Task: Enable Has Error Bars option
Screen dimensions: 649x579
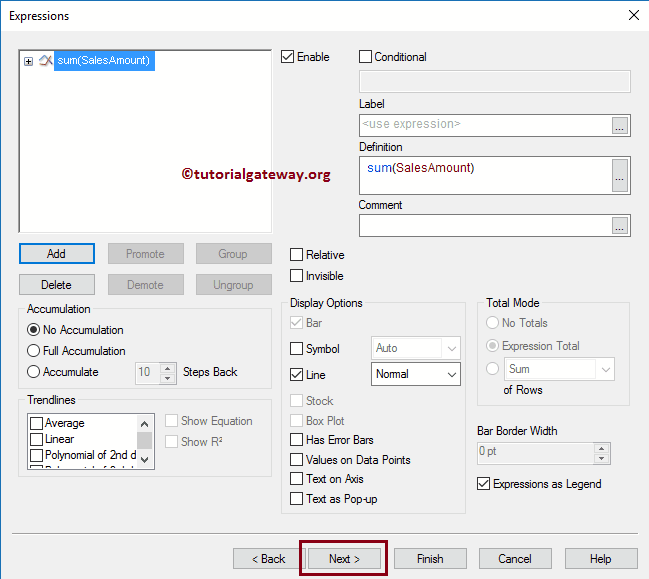Action: [296, 440]
